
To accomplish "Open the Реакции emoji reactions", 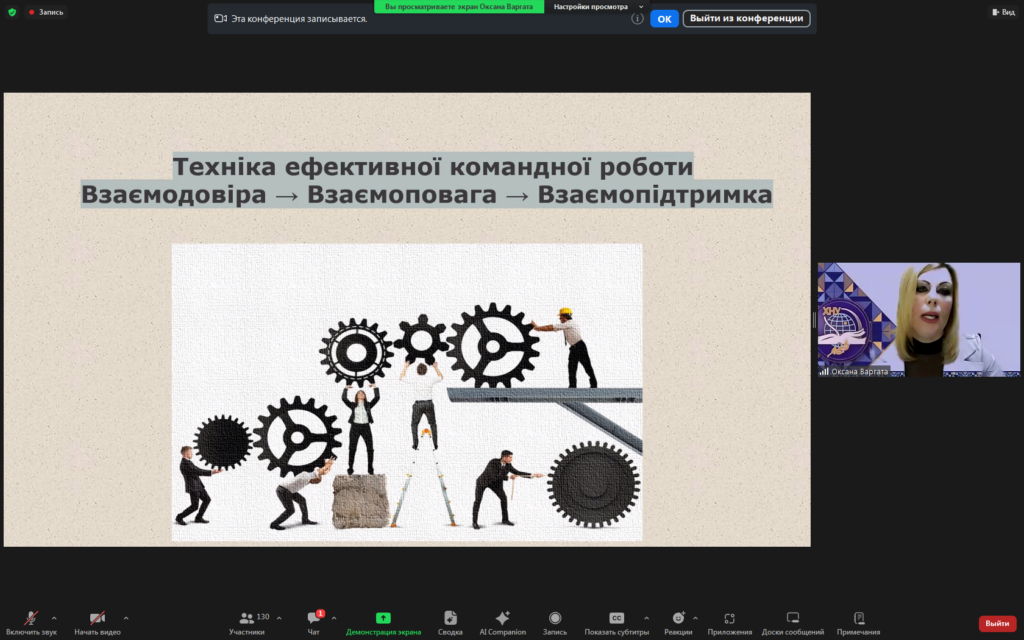I will tap(678, 619).
